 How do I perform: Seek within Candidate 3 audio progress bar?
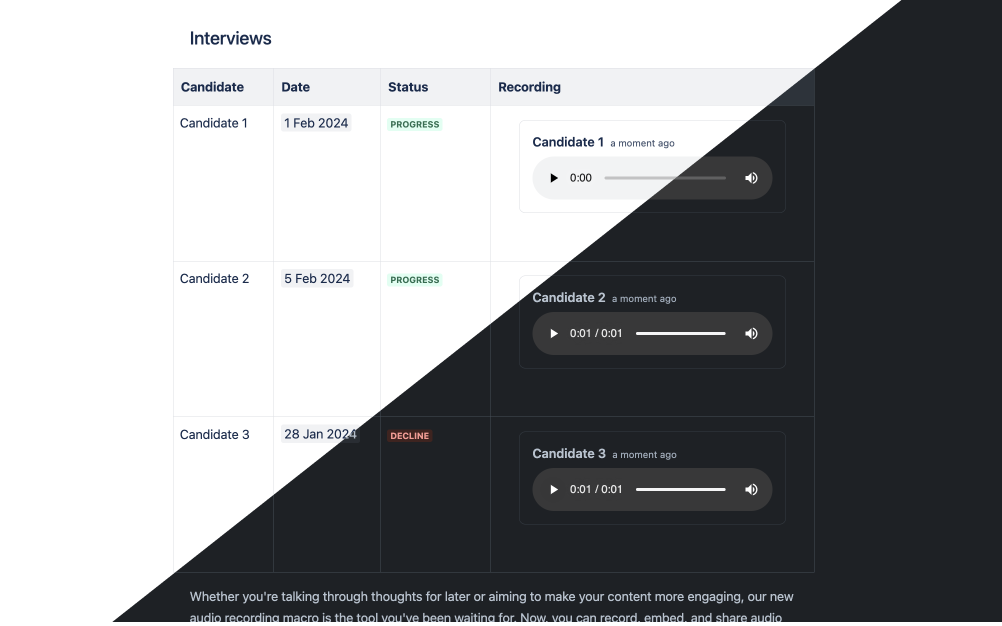[681, 489]
